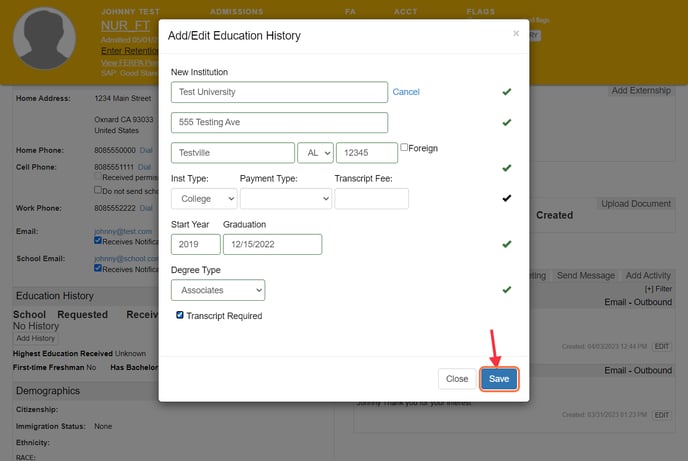Image resolution: width=688 pixels, height=461 pixels.
Task: Click the black checkmark beside Transcript Fee
Action: pyautogui.click(x=507, y=198)
